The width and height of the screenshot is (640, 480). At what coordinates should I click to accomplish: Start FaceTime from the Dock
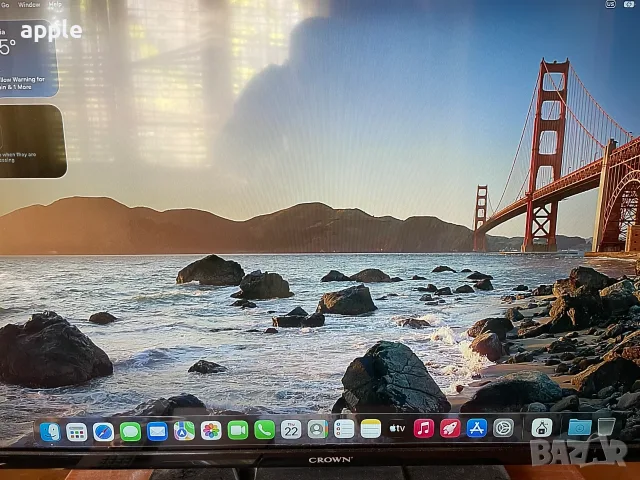[x=238, y=430]
